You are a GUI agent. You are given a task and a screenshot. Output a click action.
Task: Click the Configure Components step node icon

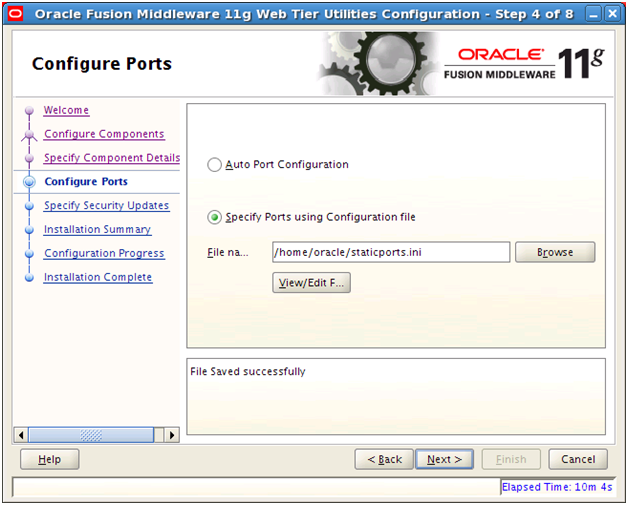(x=29, y=135)
